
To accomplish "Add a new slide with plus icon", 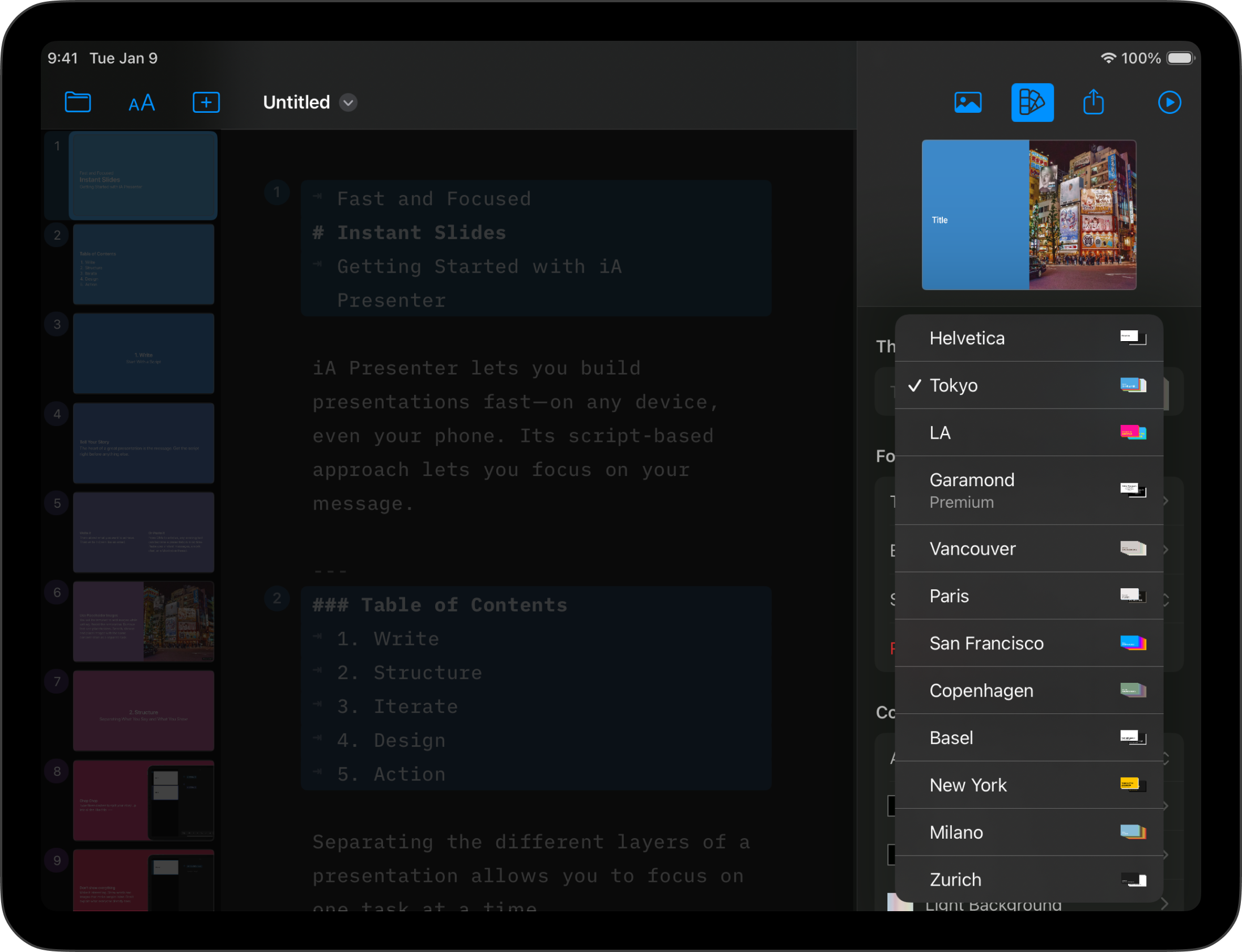I will 206,103.
